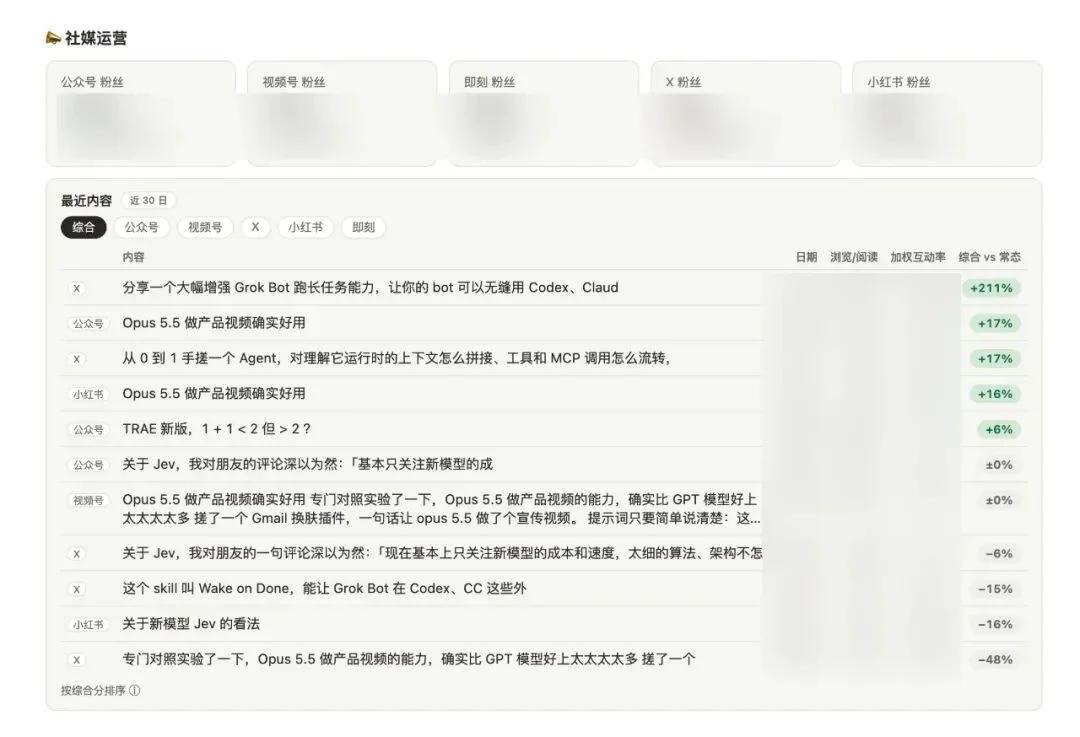Click the −6% value
Viewport: 1080px width, 737px height.
coord(999,553)
